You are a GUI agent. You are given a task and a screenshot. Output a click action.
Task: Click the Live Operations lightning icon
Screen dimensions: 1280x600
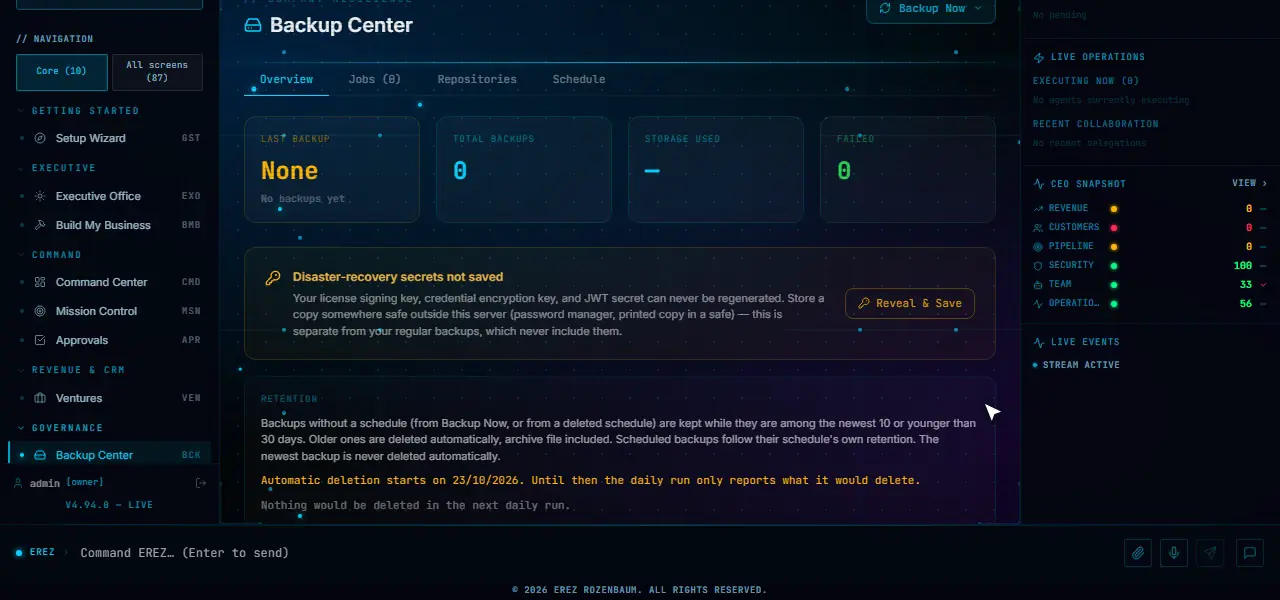1038,57
